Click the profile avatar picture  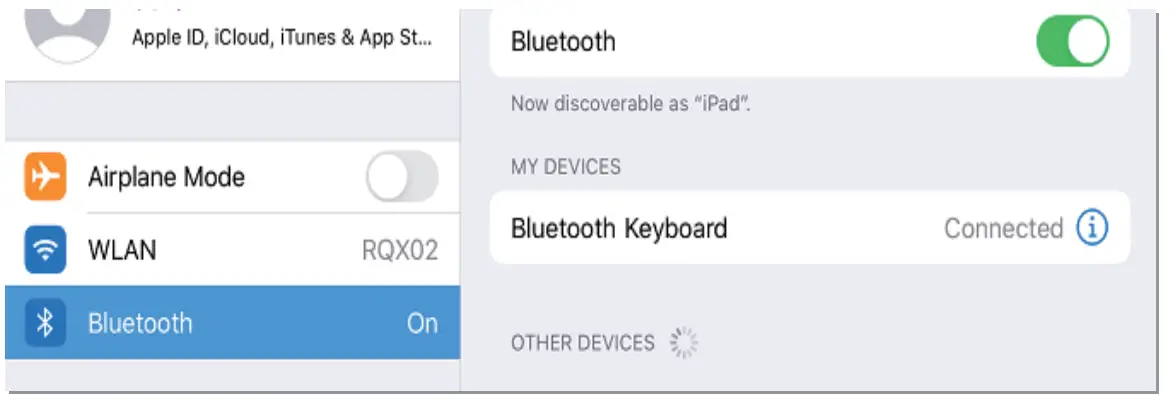[69, 32]
